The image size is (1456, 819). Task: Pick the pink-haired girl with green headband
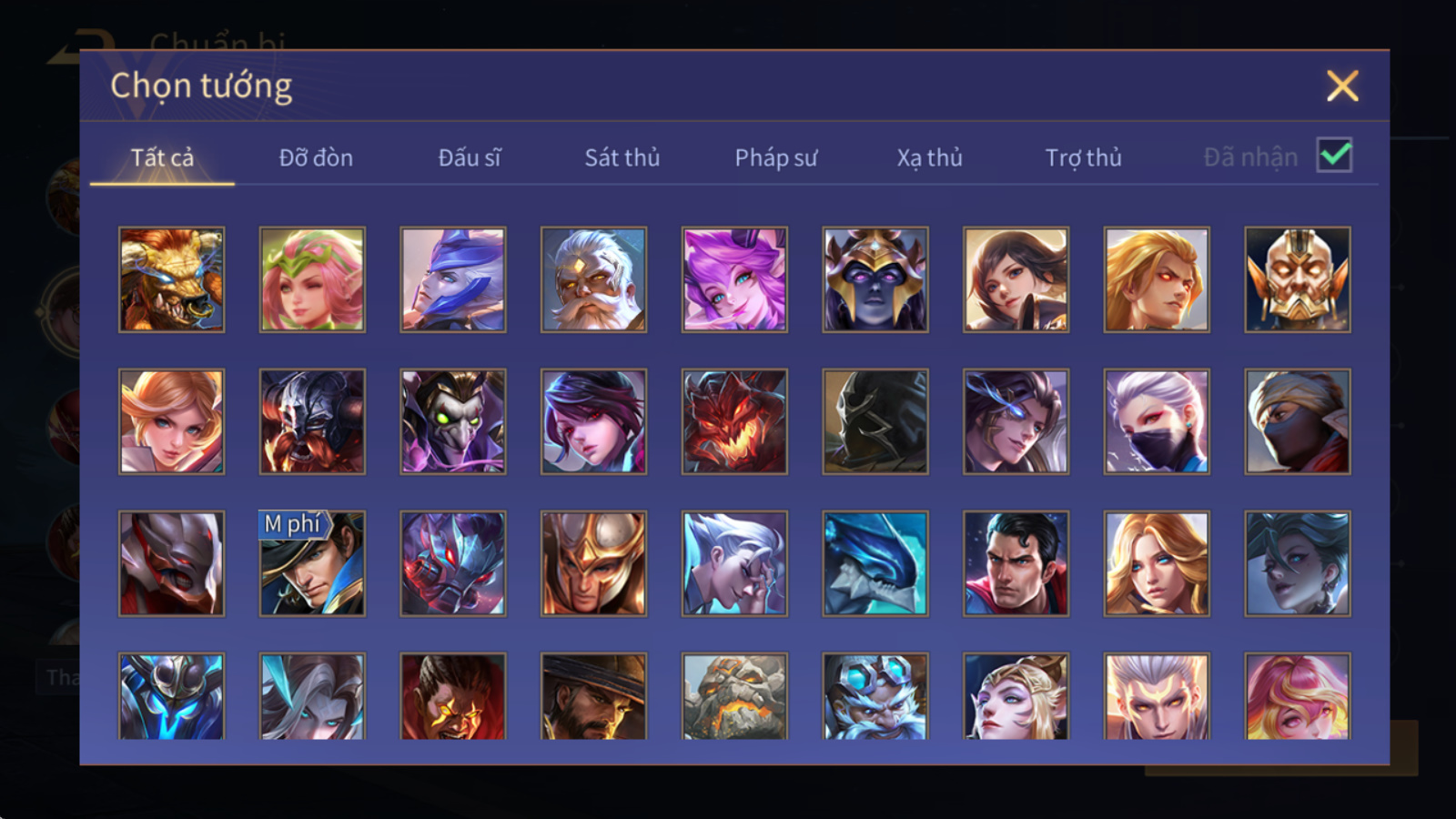(312, 279)
